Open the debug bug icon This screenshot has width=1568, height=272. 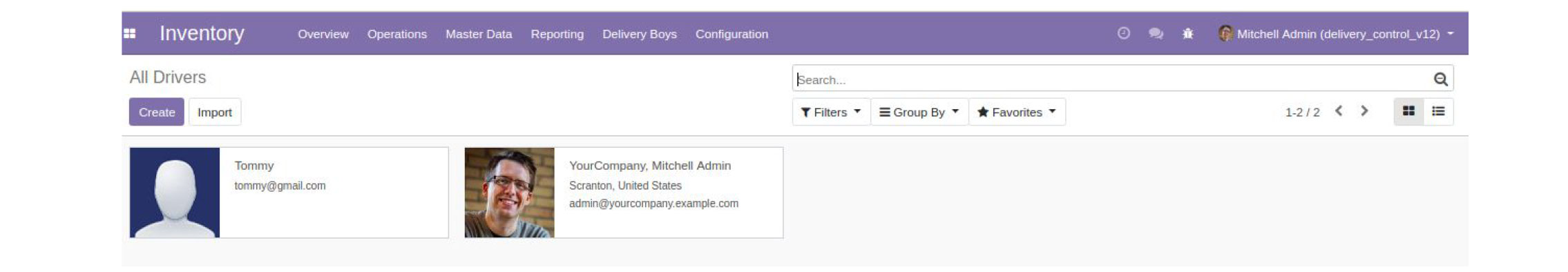point(1187,33)
